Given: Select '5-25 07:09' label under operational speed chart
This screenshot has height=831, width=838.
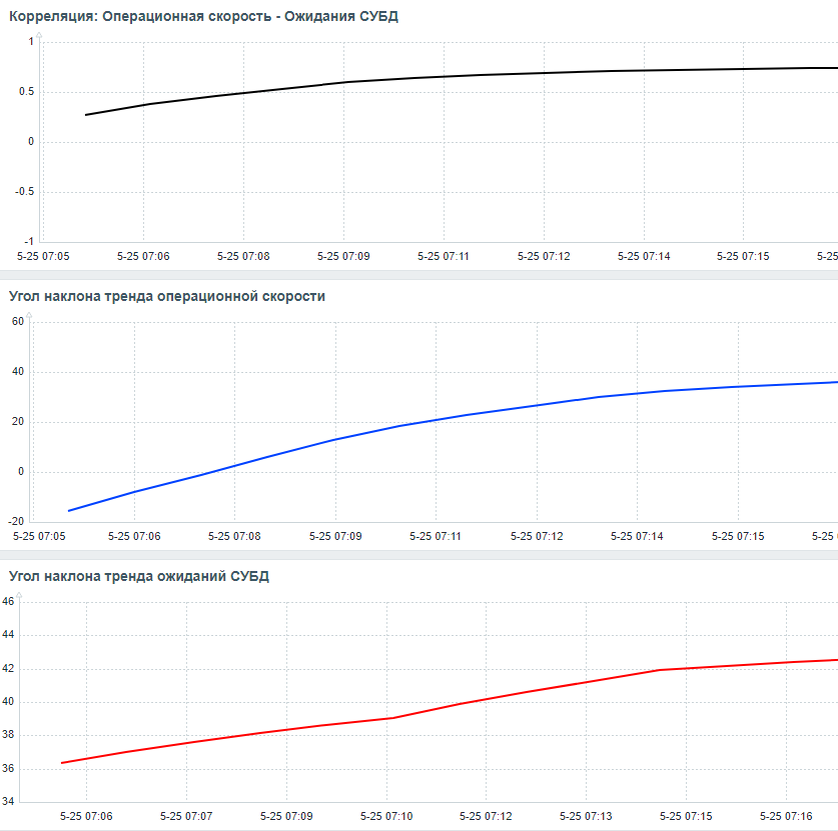Looking at the screenshot, I should tap(336, 537).
